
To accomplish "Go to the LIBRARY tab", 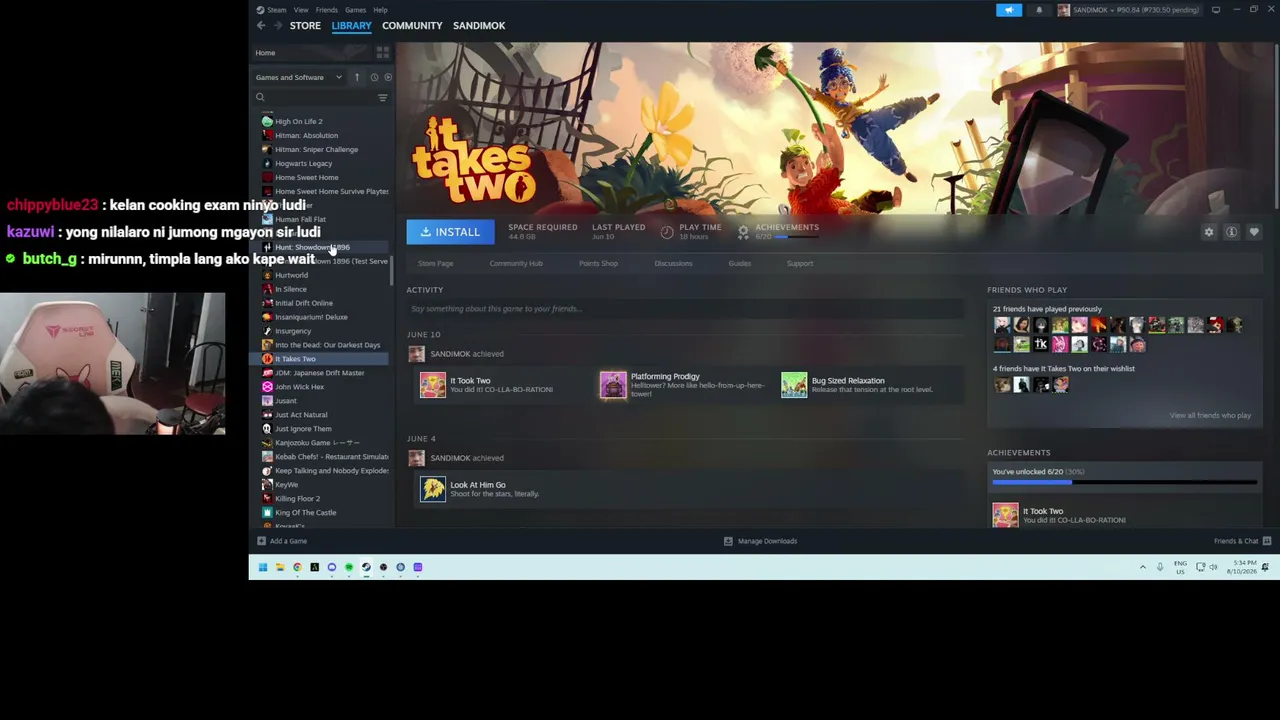I will [351, 26].
